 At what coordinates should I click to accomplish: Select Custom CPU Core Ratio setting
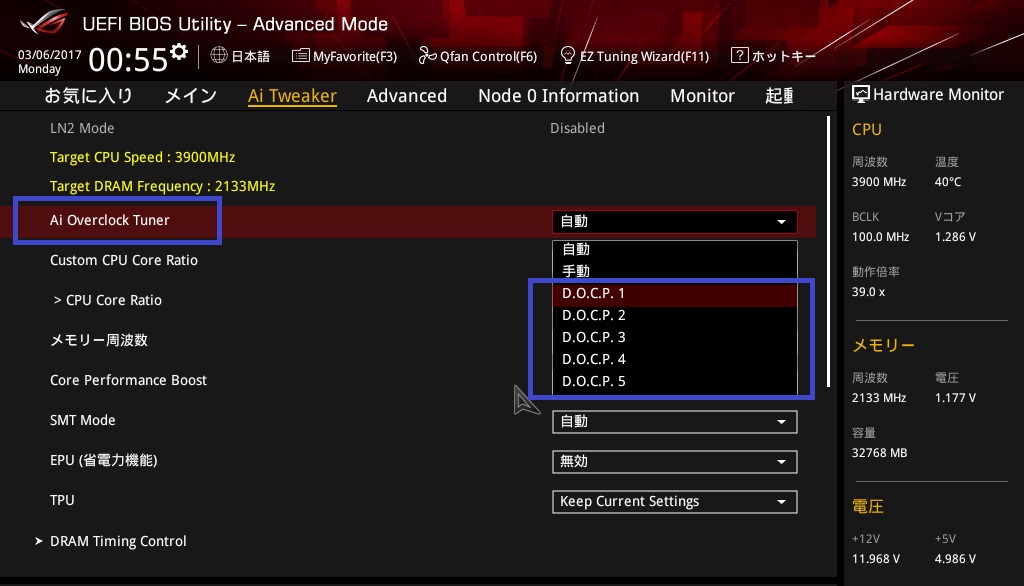coord(124,260)
